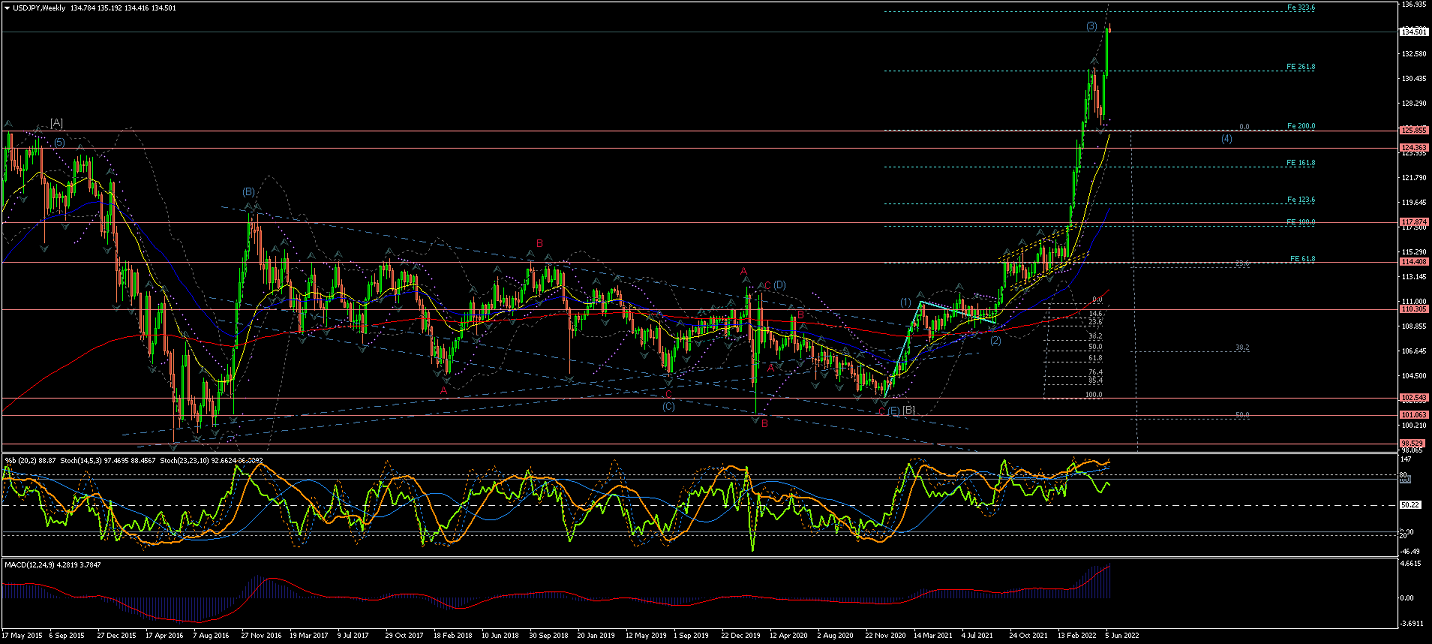Select the 128.290 price scale value
Viewport: 1432px width, 644px height.
1413,103
